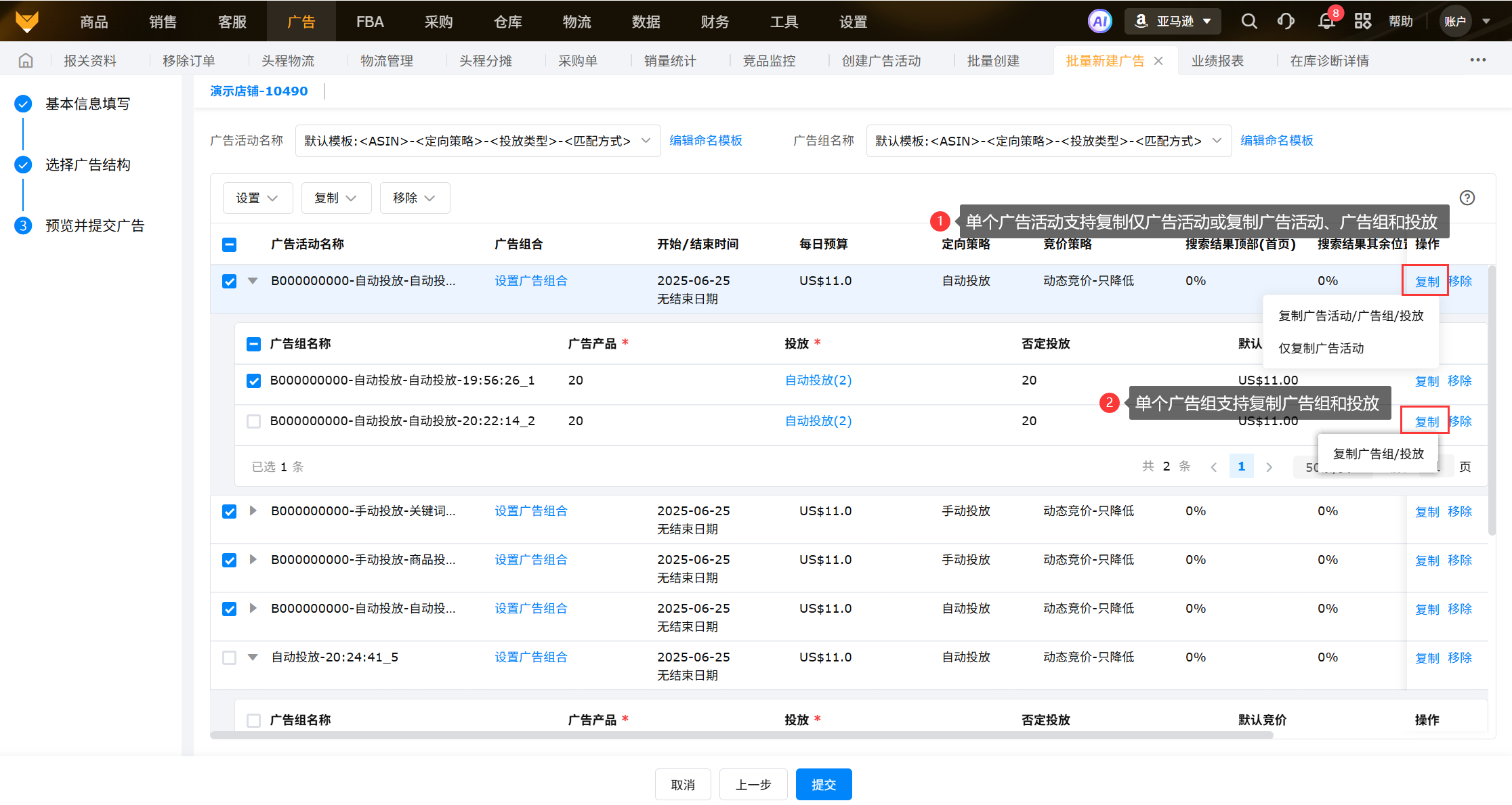Check the ad group ending in 20:22:14_2
The height and width of the screenshot is (805, 1512).
[x=254, y=422]
